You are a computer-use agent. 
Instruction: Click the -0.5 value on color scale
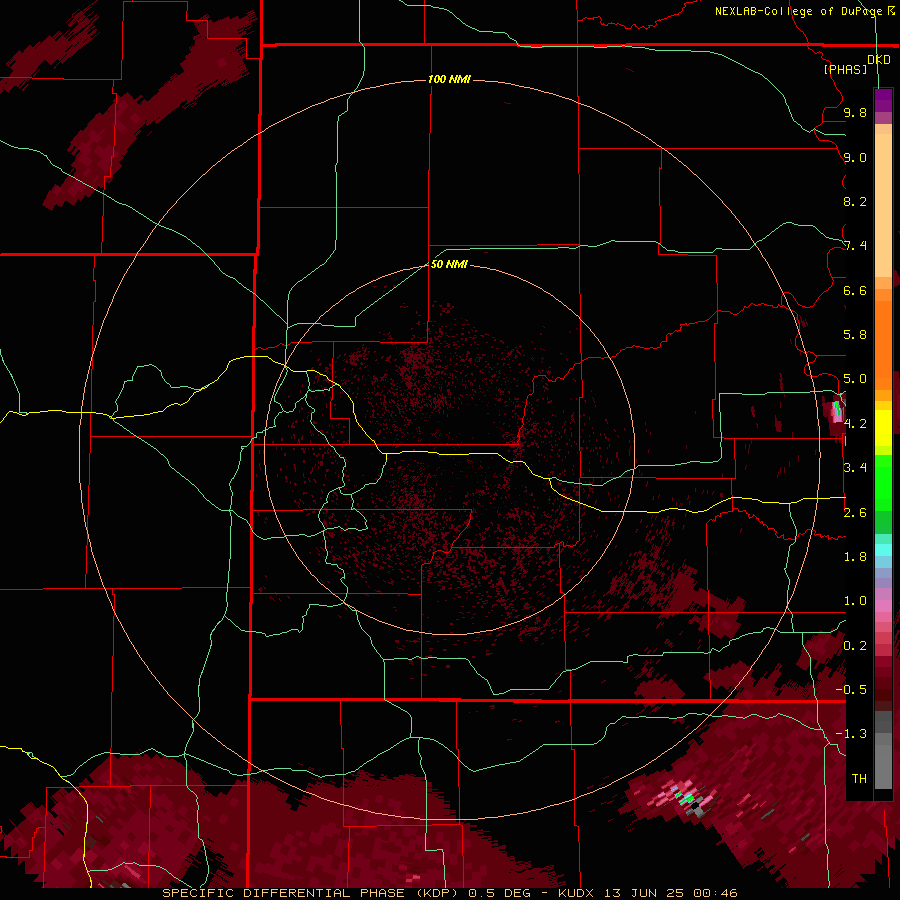coord(851,689)
